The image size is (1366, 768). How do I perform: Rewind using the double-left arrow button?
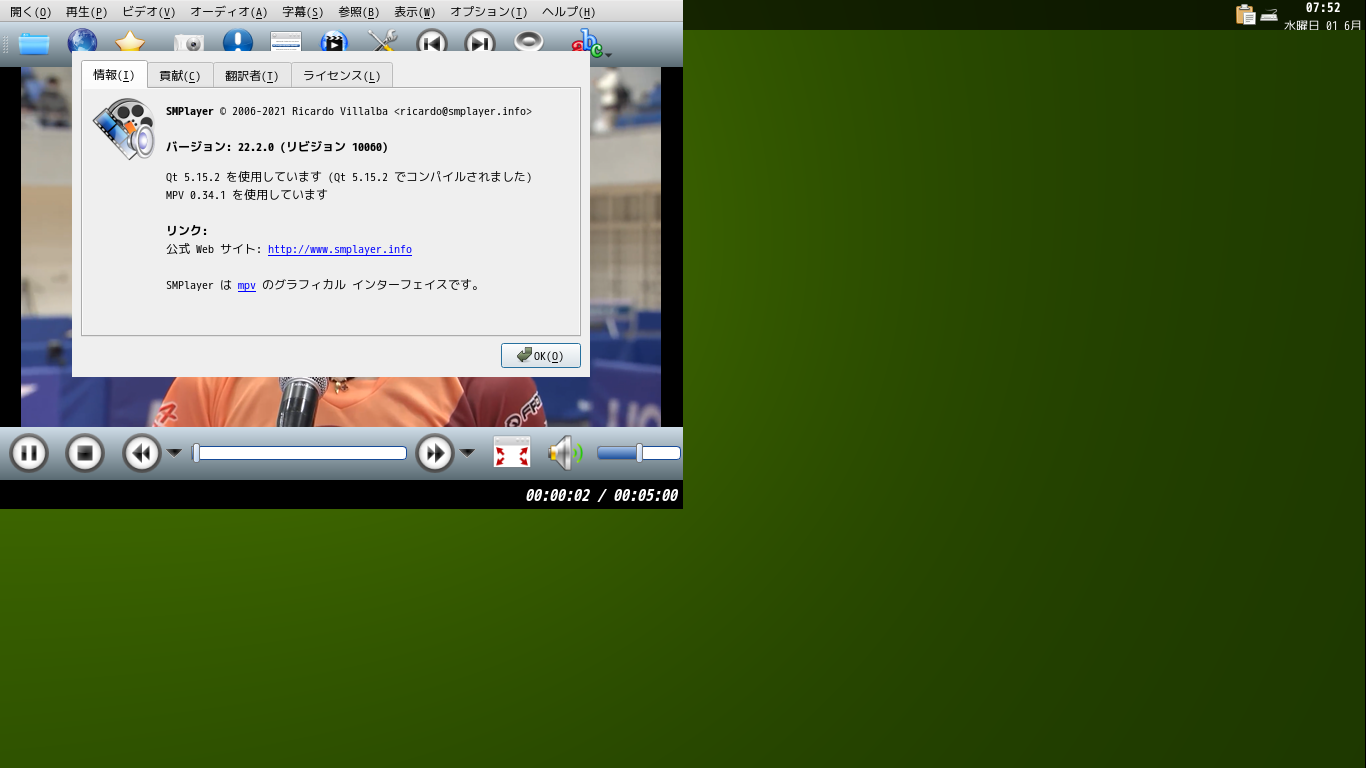tap(142, 454)
